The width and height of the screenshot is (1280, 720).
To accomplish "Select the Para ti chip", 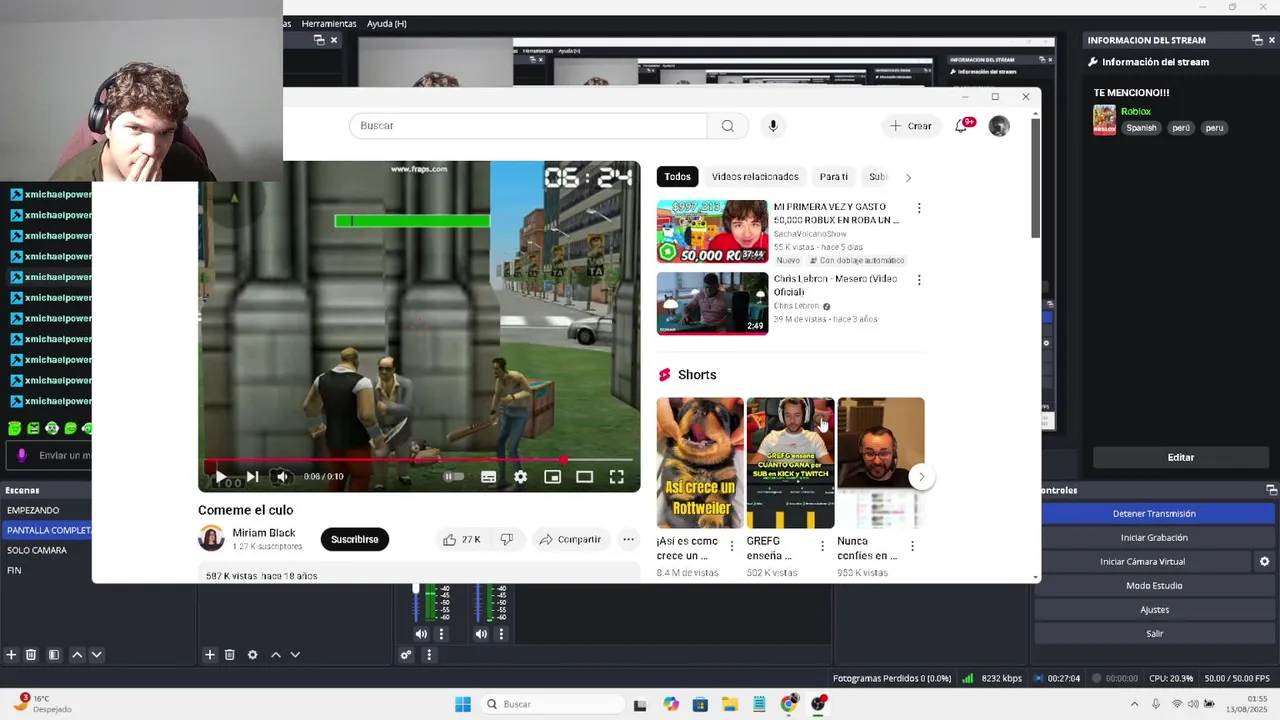I will click(833, 177).
